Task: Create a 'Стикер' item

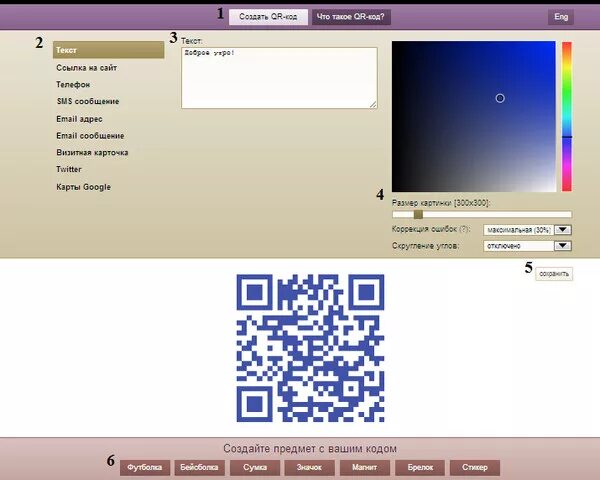Action: [x=475, y=467]
